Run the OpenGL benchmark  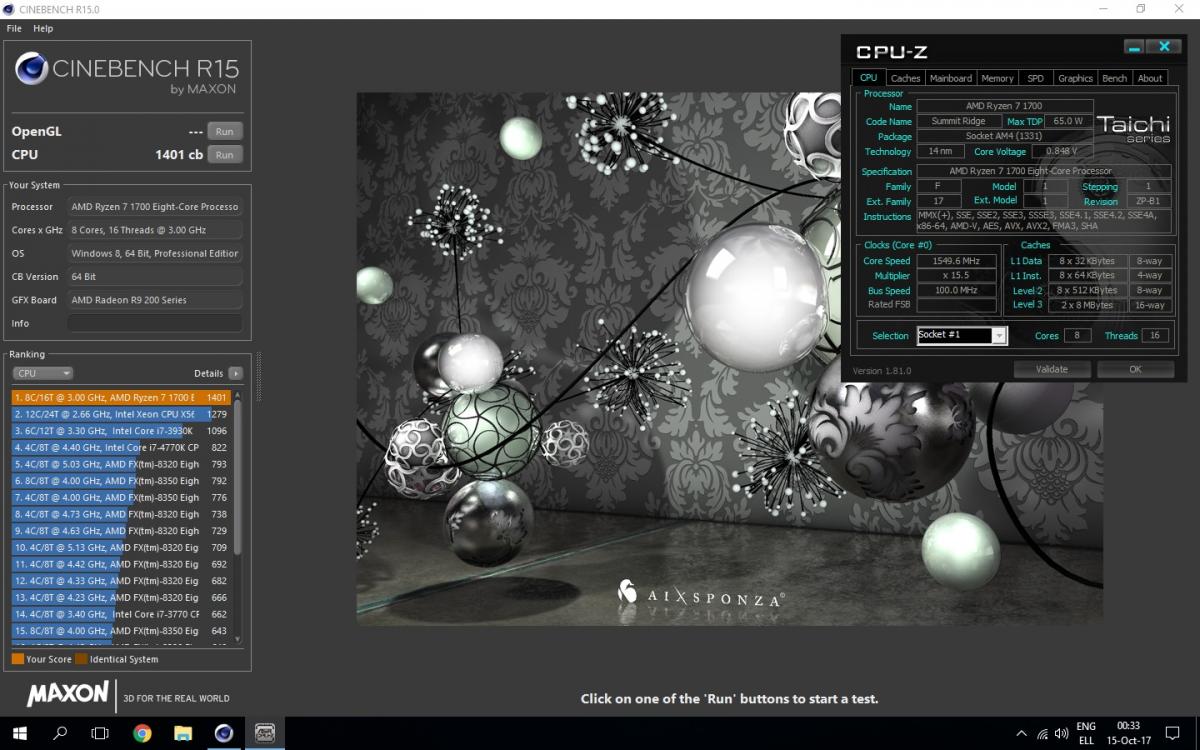coord(224,131)
